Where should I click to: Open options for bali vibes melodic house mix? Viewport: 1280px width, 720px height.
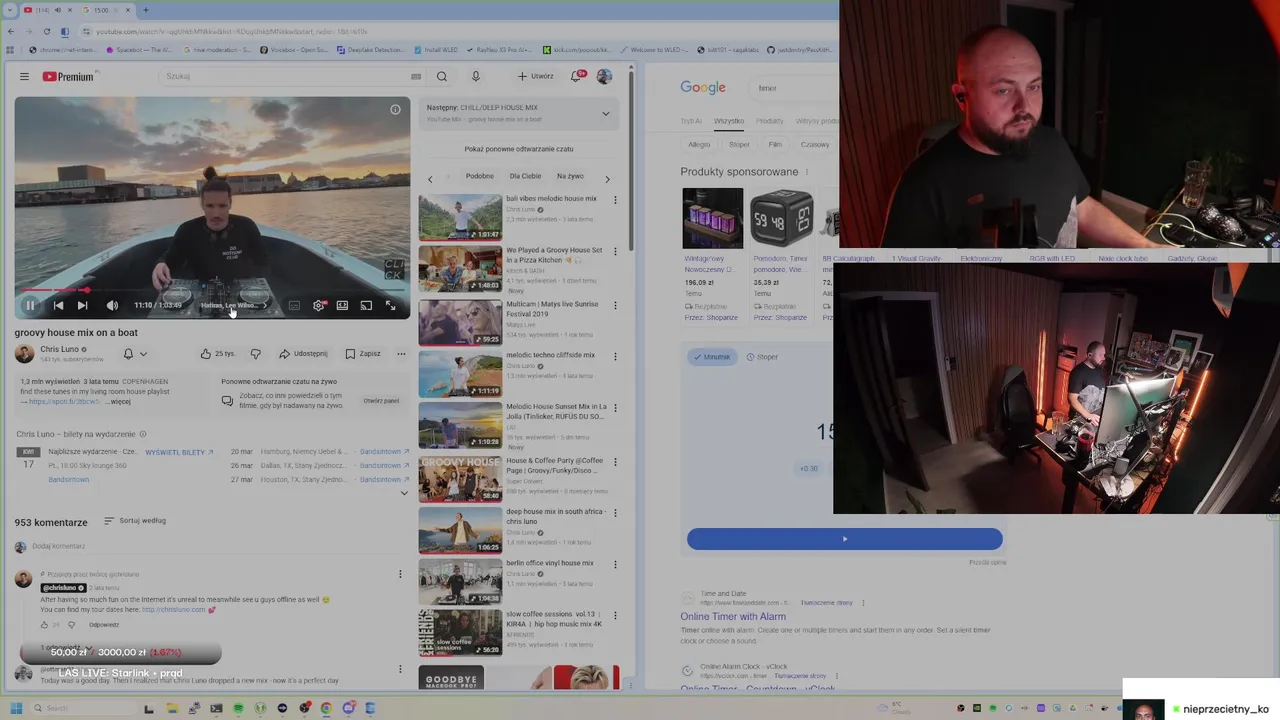(615, 200)
